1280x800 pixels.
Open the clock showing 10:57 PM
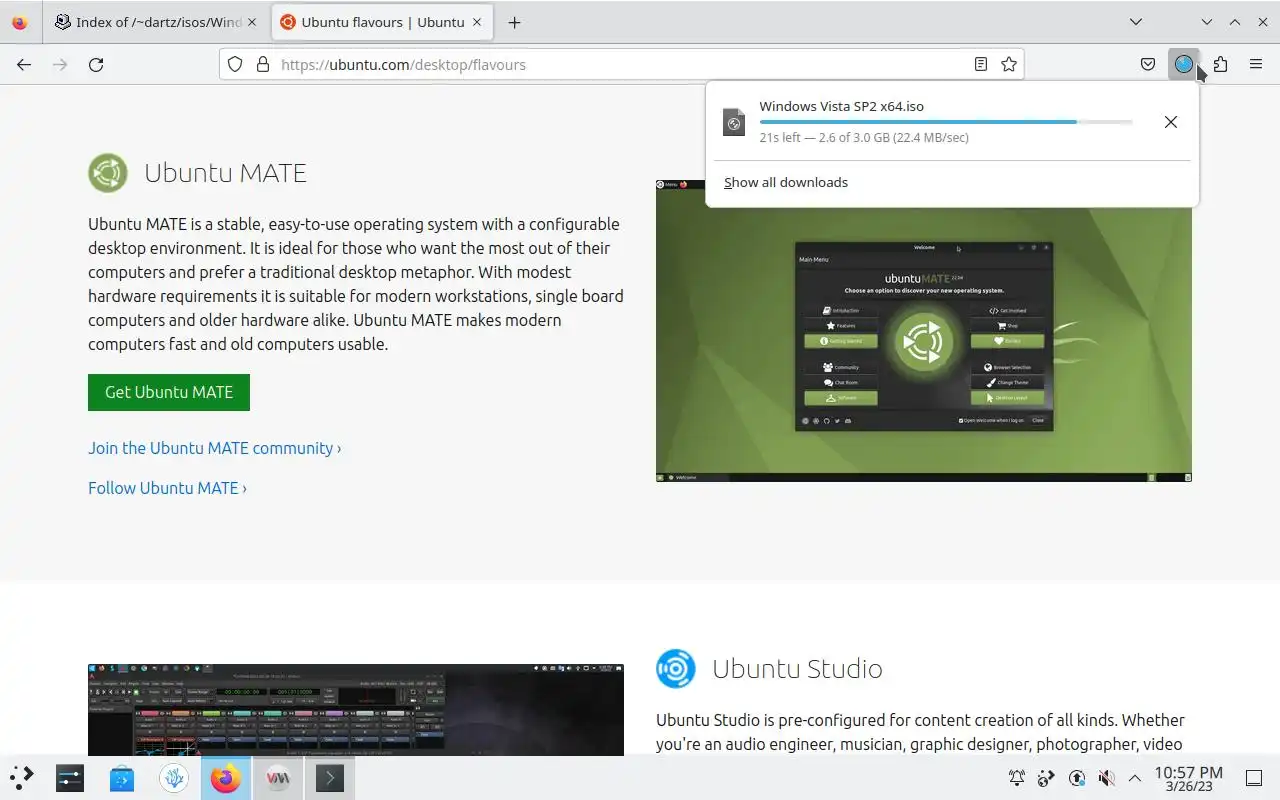click(1188, 777)
